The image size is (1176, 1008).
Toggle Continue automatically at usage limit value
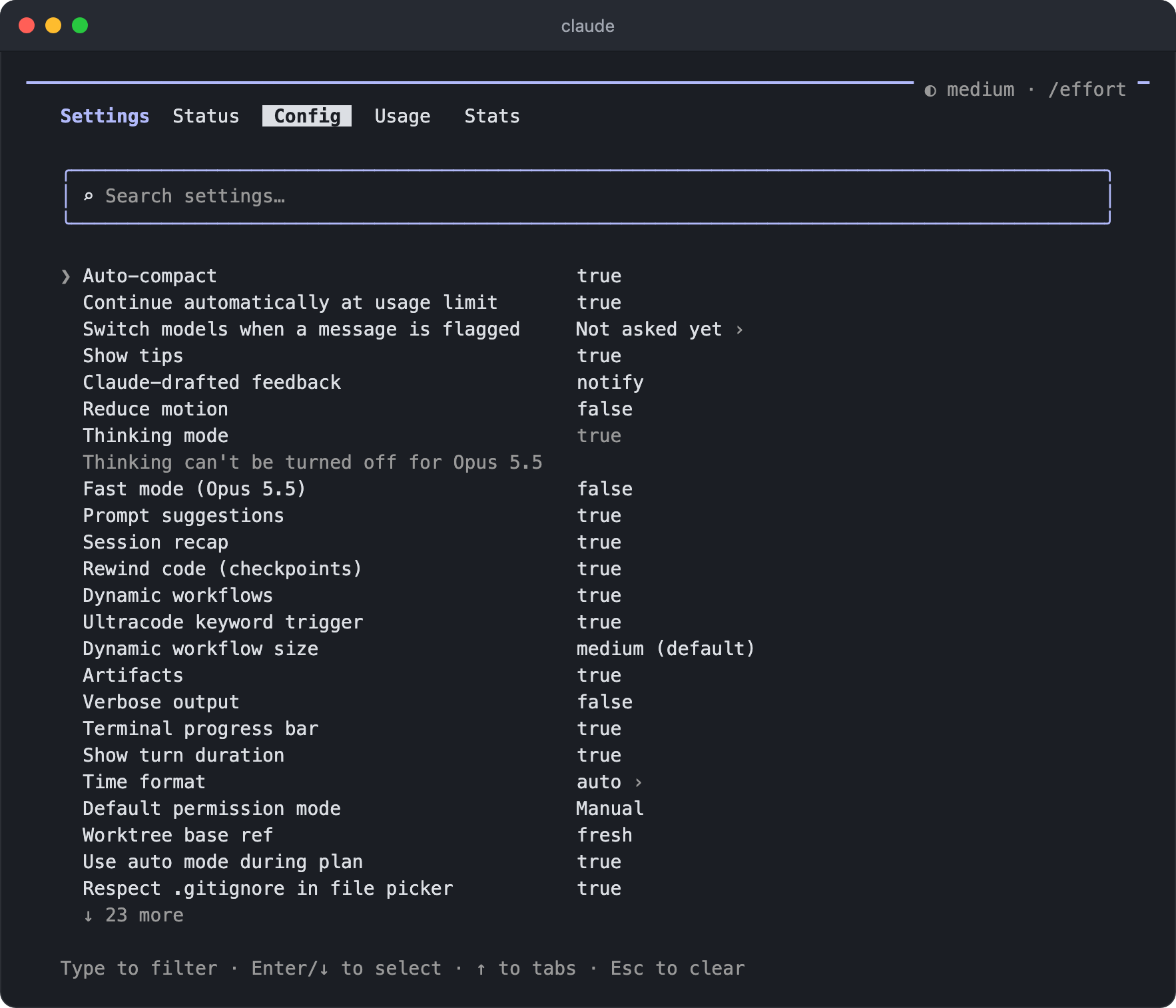pyautogui.click(x=599, y=303)
